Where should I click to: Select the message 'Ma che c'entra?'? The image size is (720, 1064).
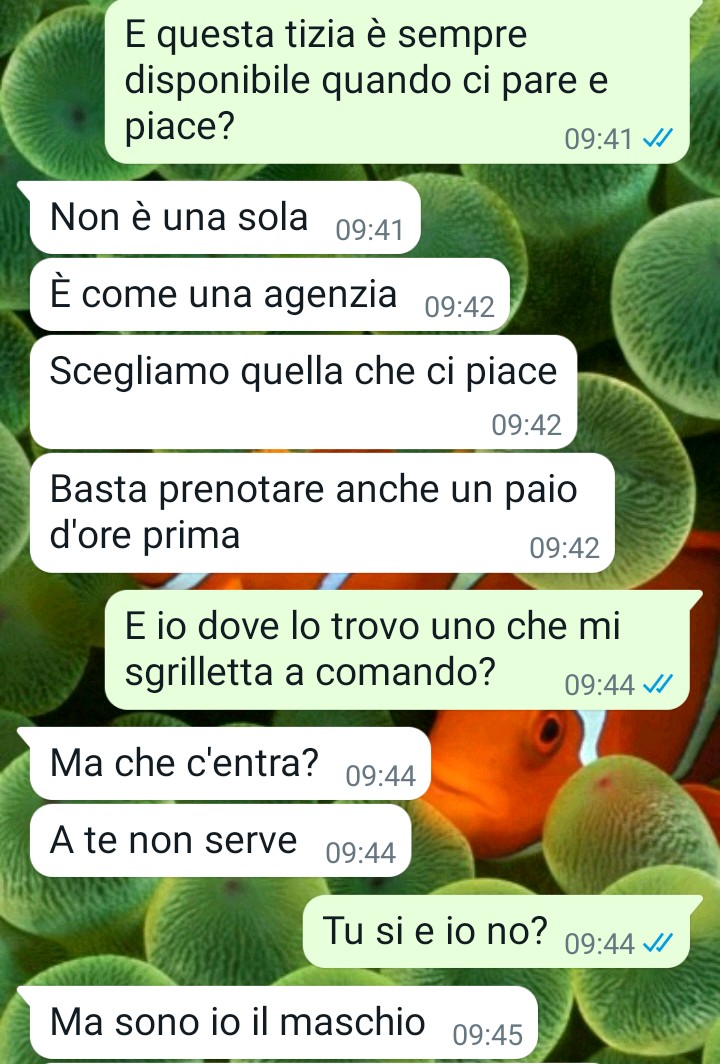pyautogui.click(x=230, y=763)
